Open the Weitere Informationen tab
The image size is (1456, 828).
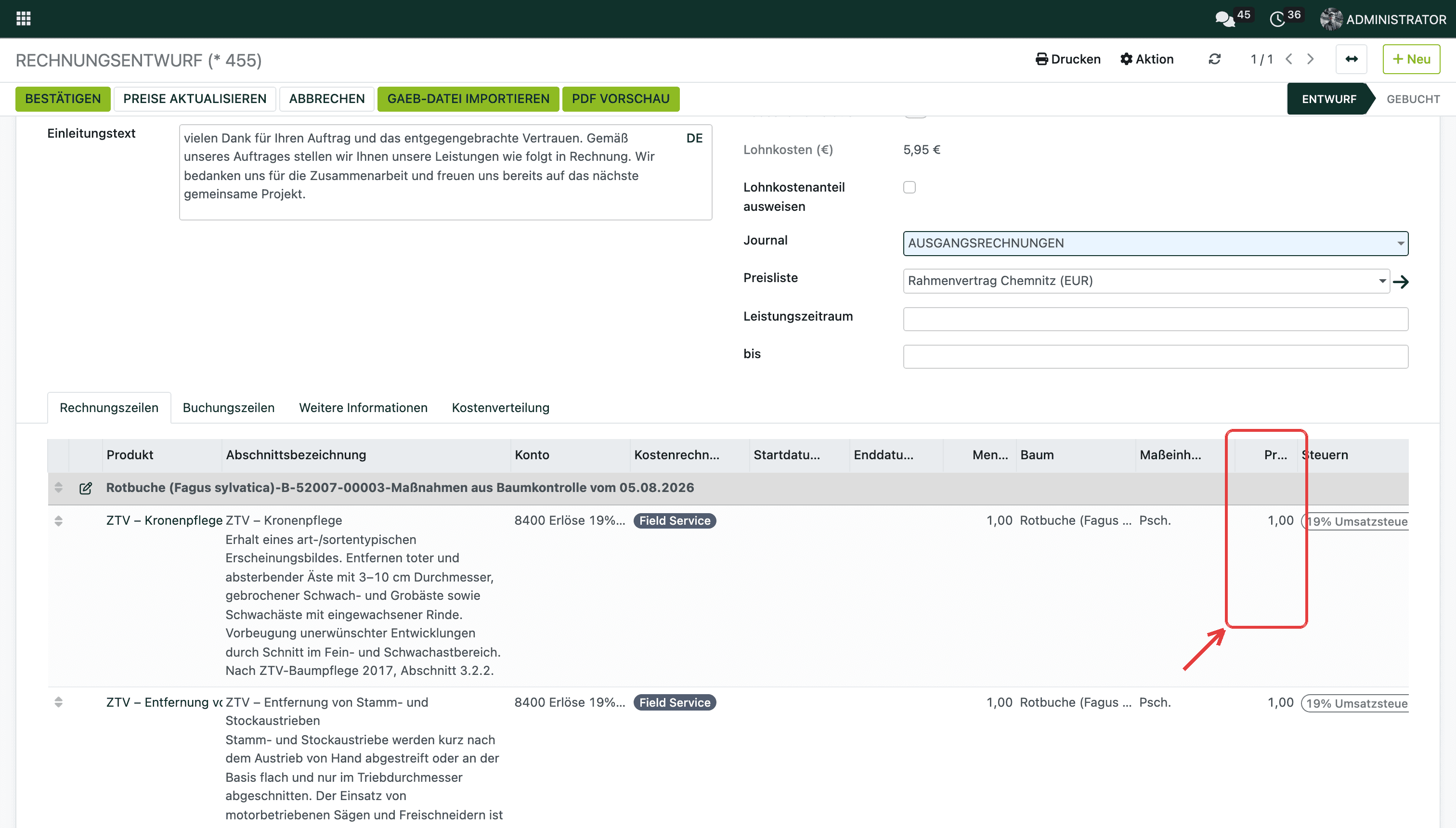(363, 408)
